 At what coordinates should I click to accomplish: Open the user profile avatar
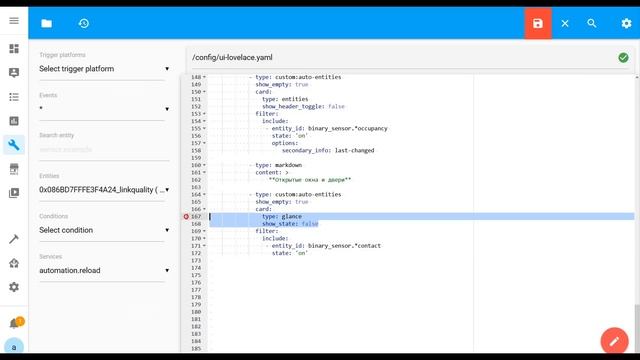pos(14,347)
